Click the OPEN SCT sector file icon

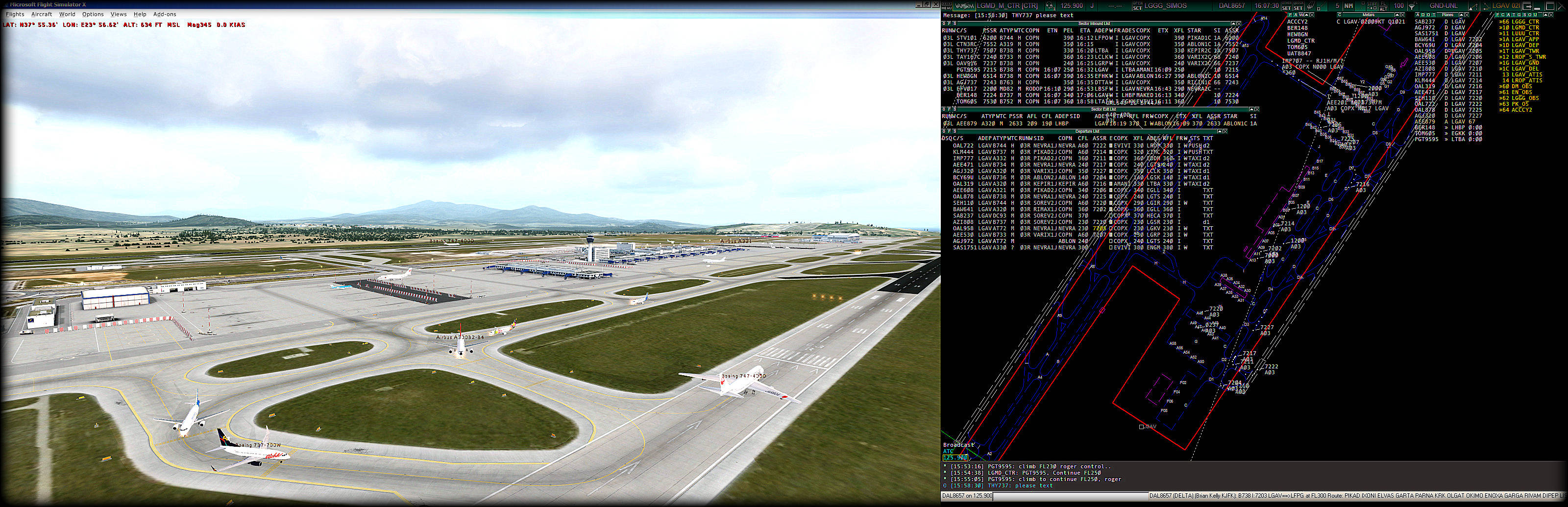(1138, 5)
